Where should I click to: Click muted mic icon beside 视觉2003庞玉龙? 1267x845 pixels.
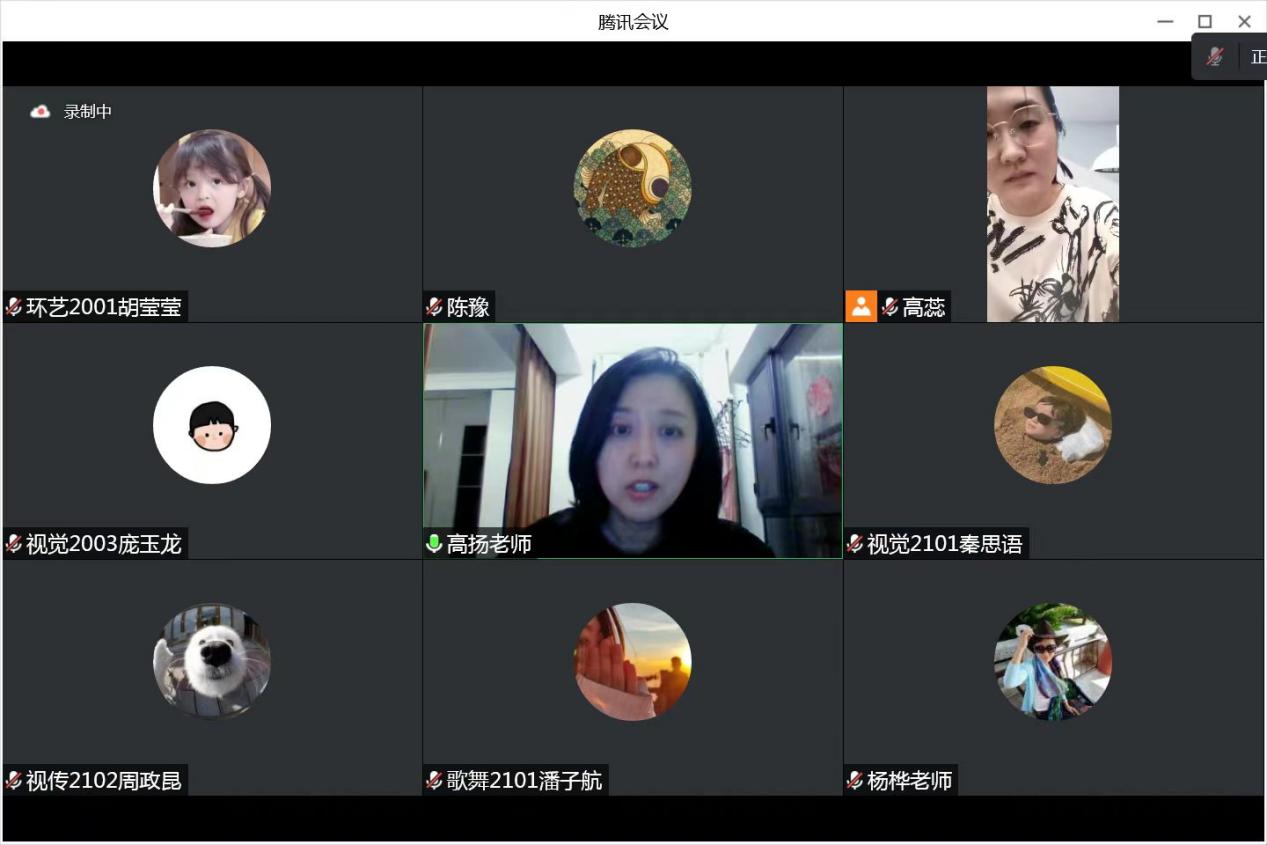pos(14,543)
